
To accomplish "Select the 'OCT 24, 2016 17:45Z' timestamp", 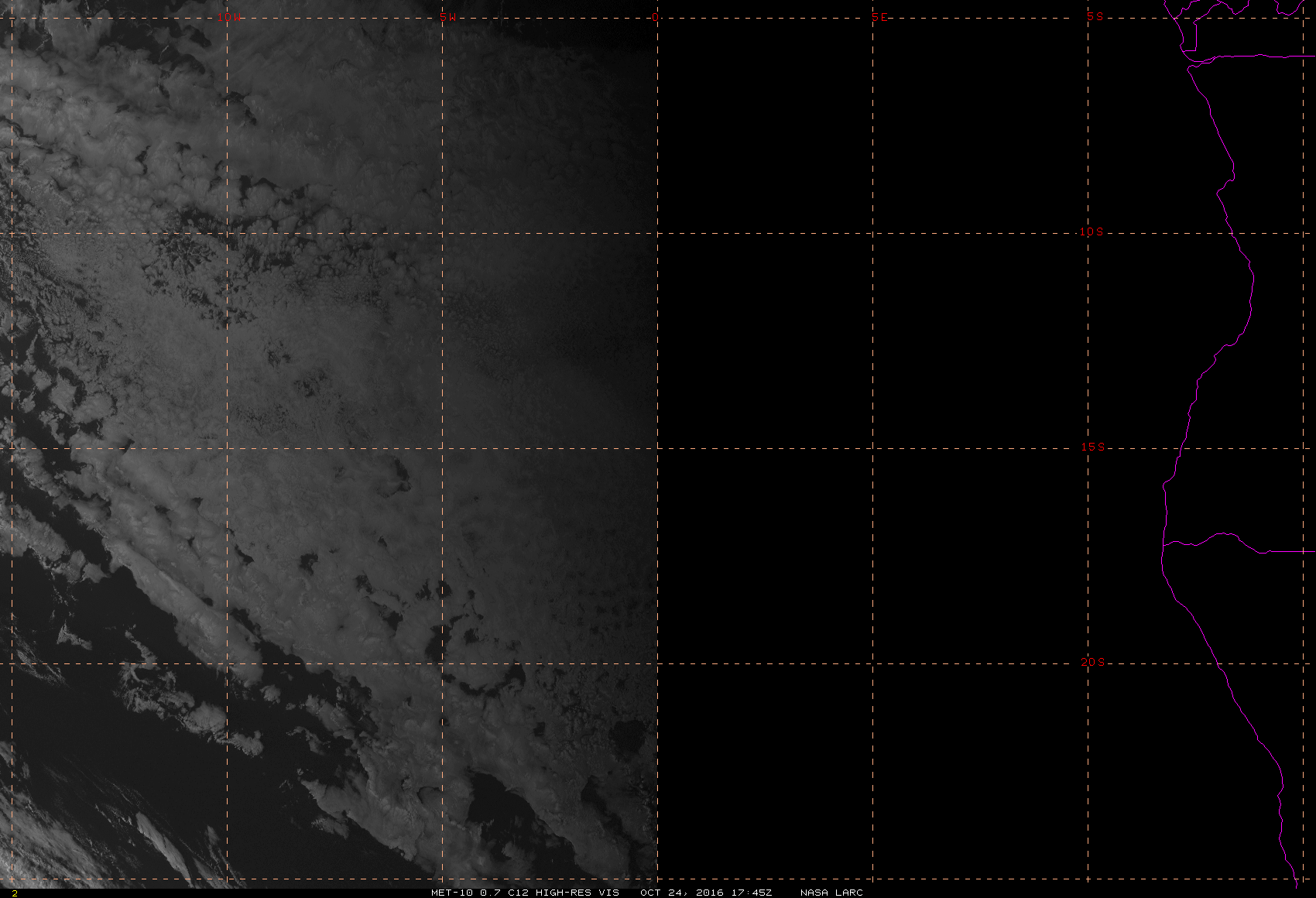I will coord(706,893).
